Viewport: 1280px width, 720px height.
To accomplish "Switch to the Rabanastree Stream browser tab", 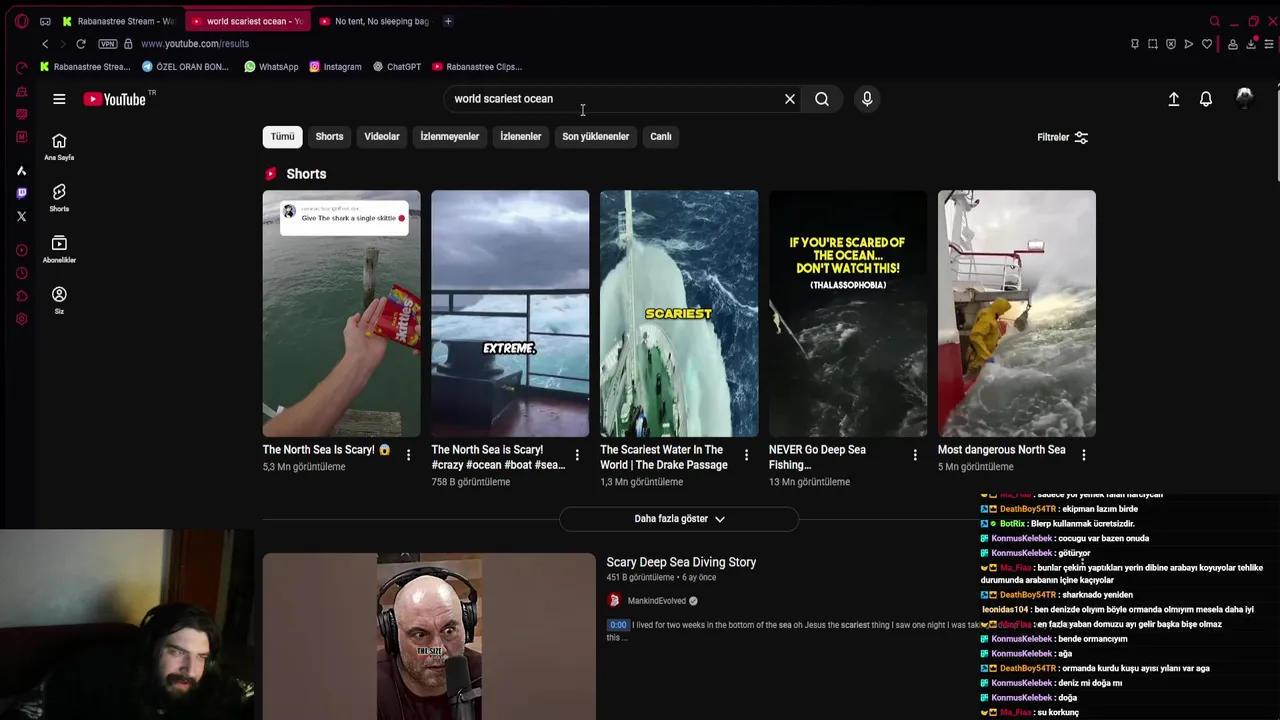I will [x=118, y=21].
